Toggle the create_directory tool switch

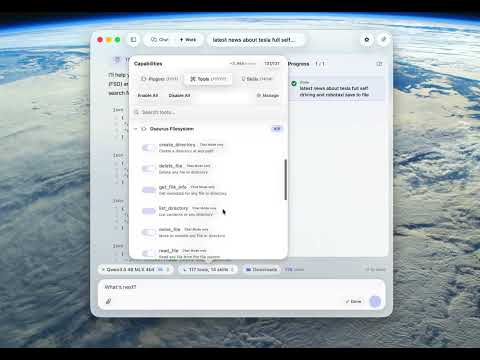149,148
